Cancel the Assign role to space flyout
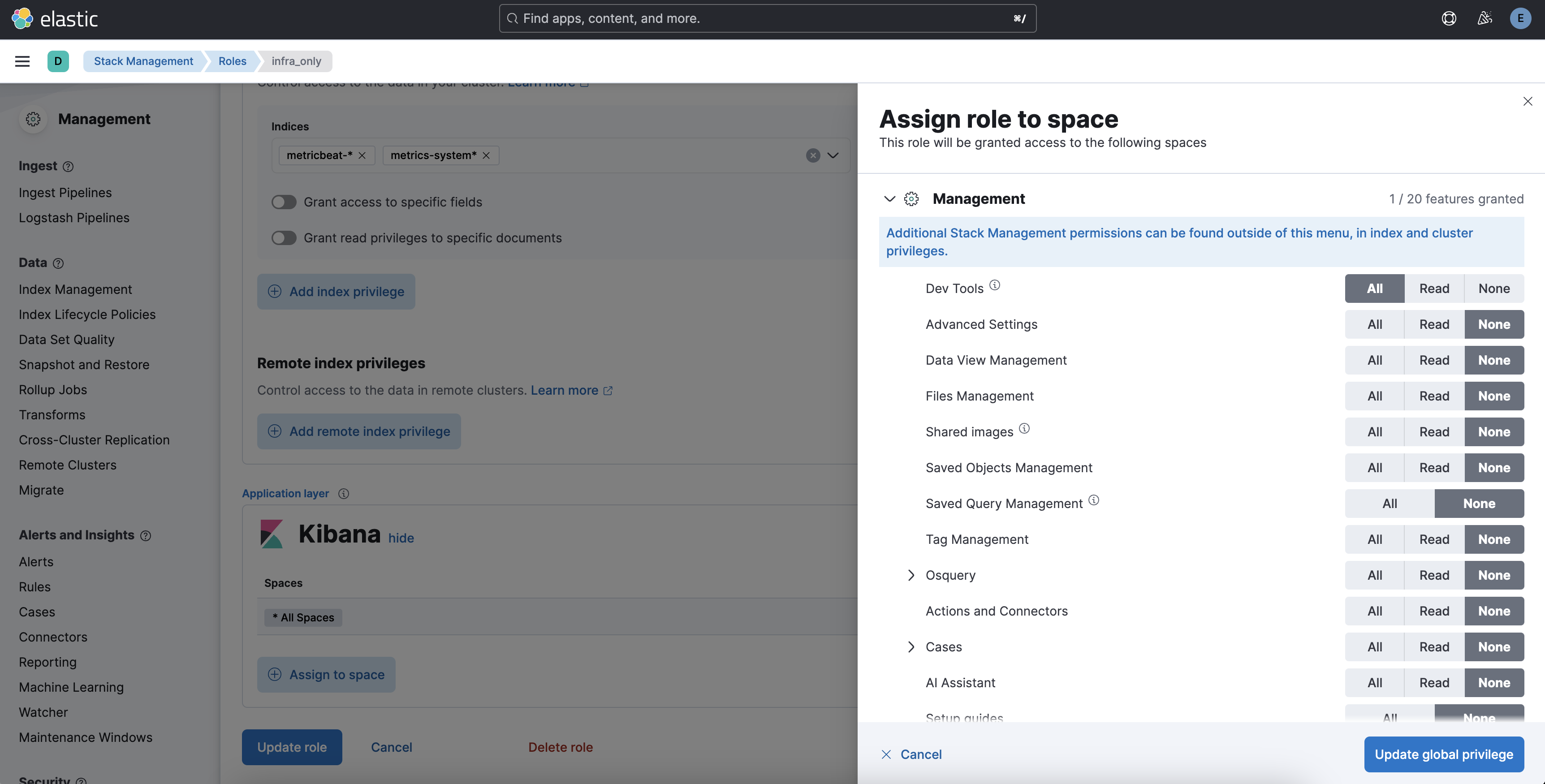1545x784 pixels. tap(912, 754)
